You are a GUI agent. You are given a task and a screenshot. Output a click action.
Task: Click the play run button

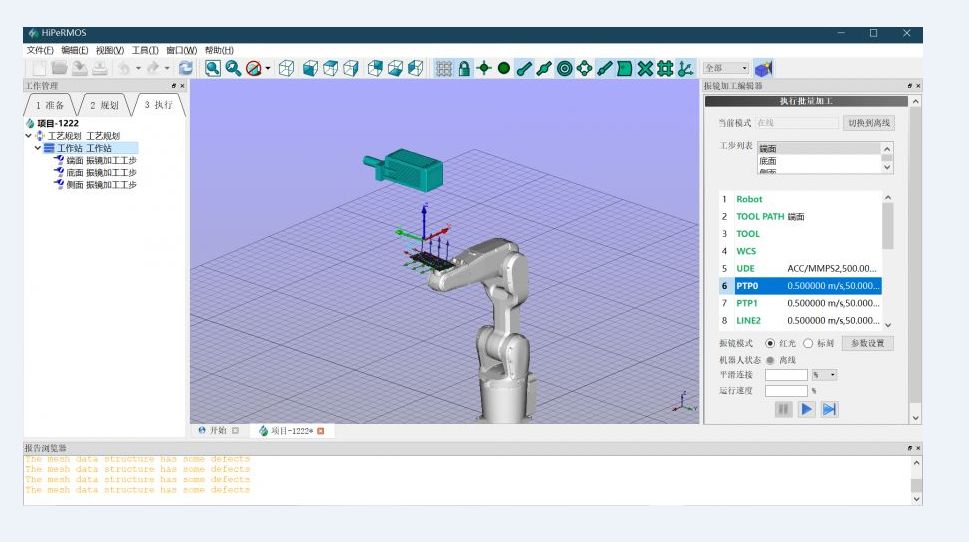click(806, 409)
